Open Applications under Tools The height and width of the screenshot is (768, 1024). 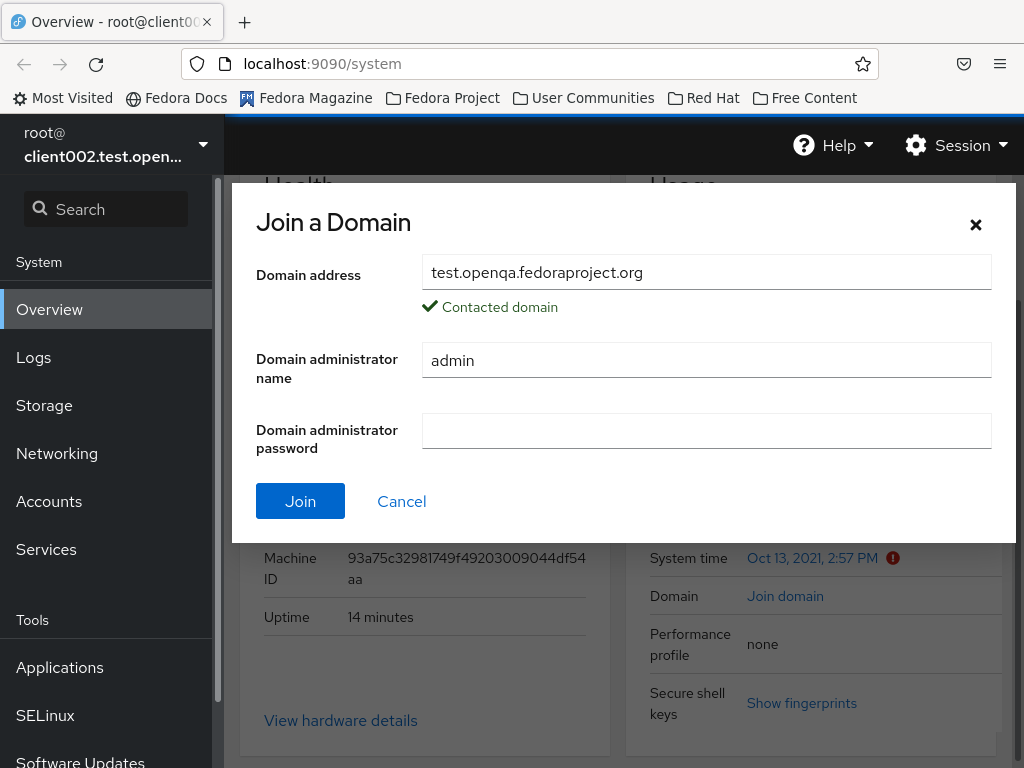(x=106, y=667)
